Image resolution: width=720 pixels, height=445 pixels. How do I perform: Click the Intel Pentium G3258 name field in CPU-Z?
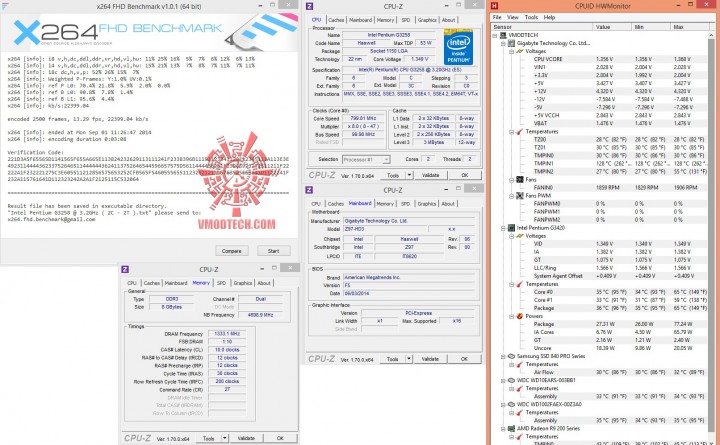388,35
